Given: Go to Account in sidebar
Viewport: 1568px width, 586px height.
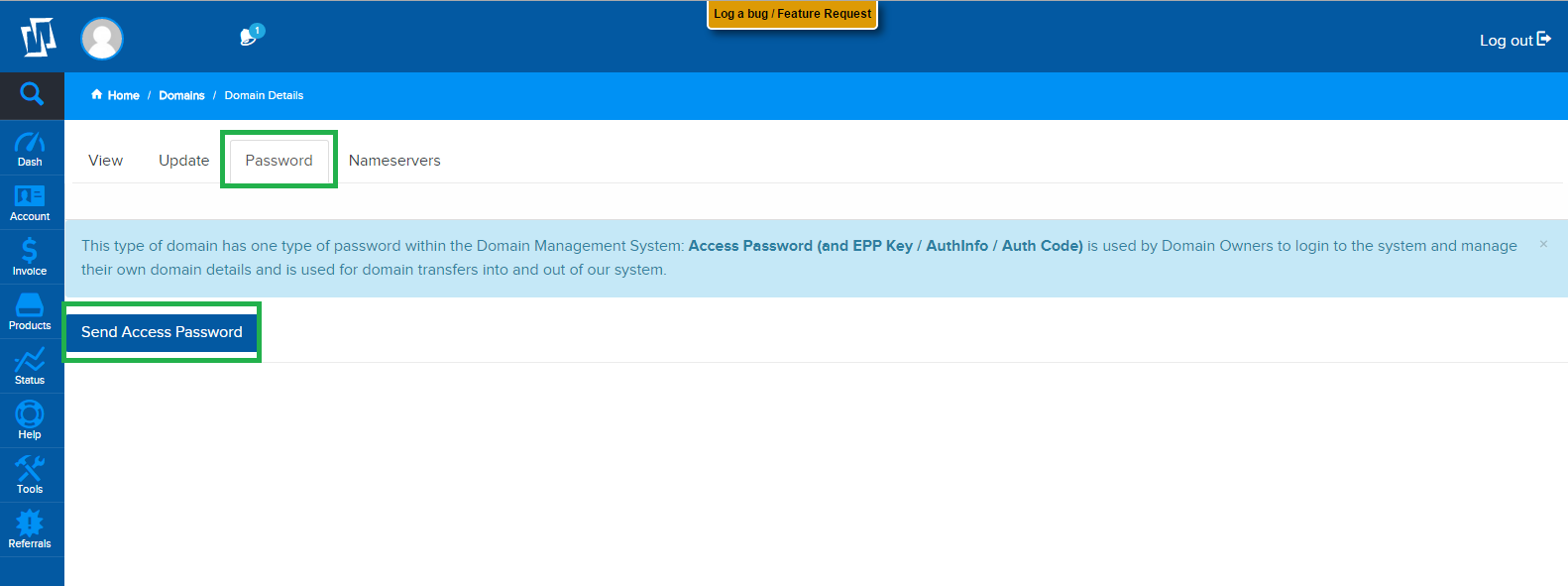Looking at the screenshot, I should click(30, 203).
